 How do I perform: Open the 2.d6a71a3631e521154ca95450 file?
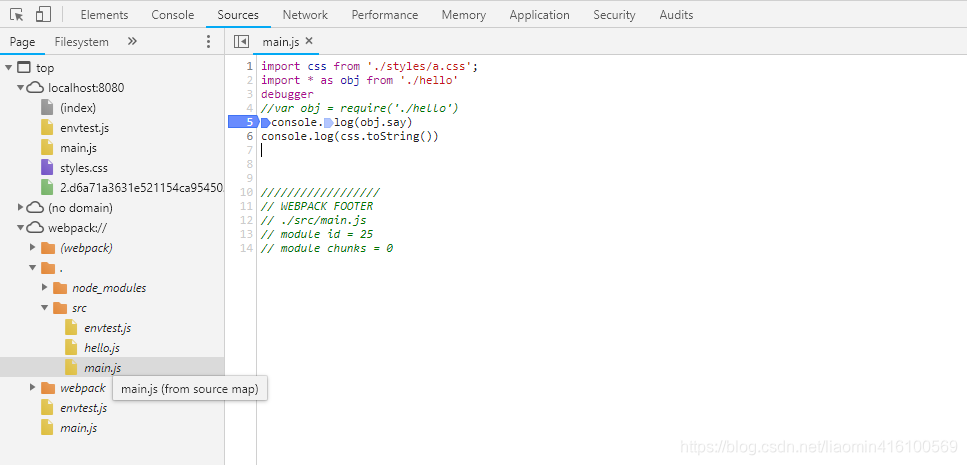point(142,188)
